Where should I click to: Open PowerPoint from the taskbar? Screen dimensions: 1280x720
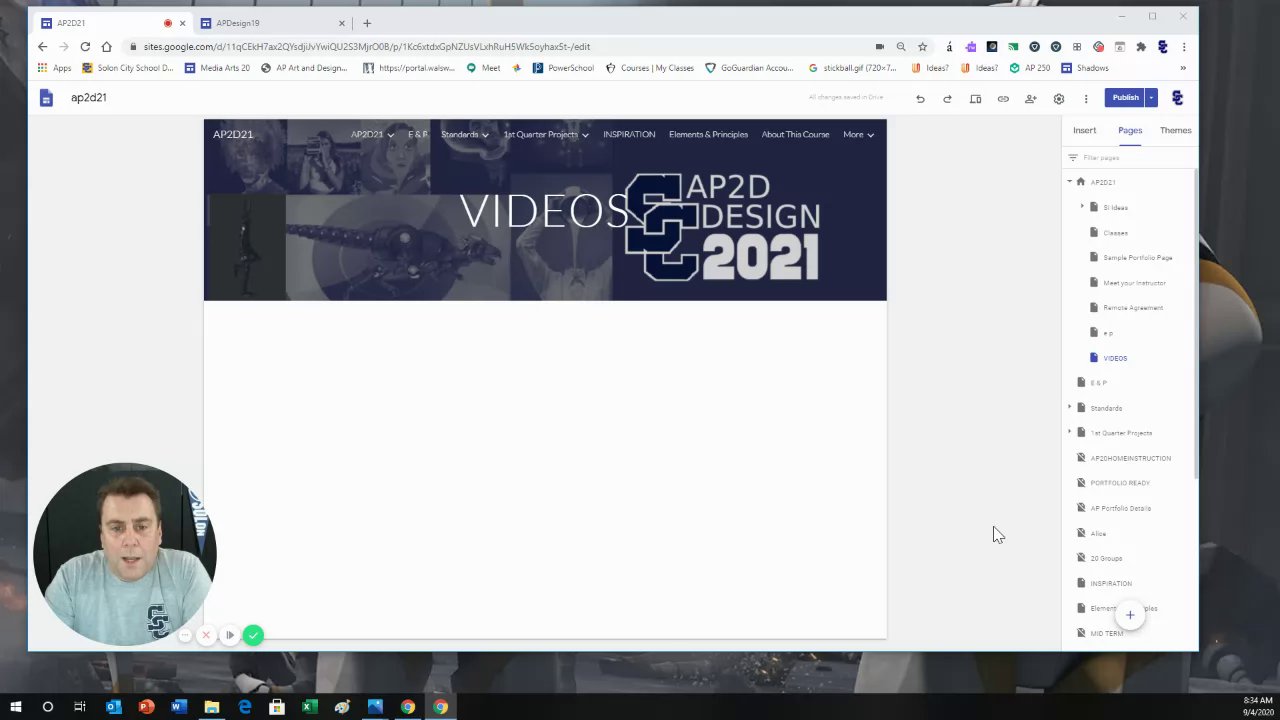pos(146,707)
